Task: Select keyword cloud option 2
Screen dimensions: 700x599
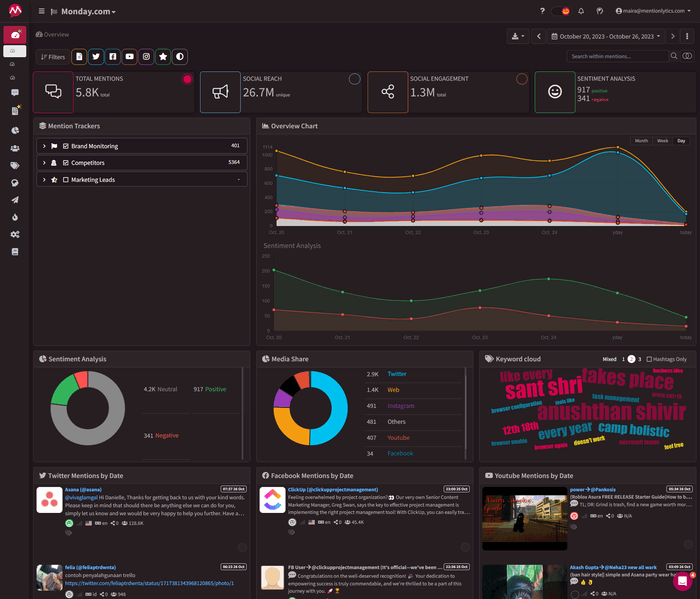Action: coord(631,359)
